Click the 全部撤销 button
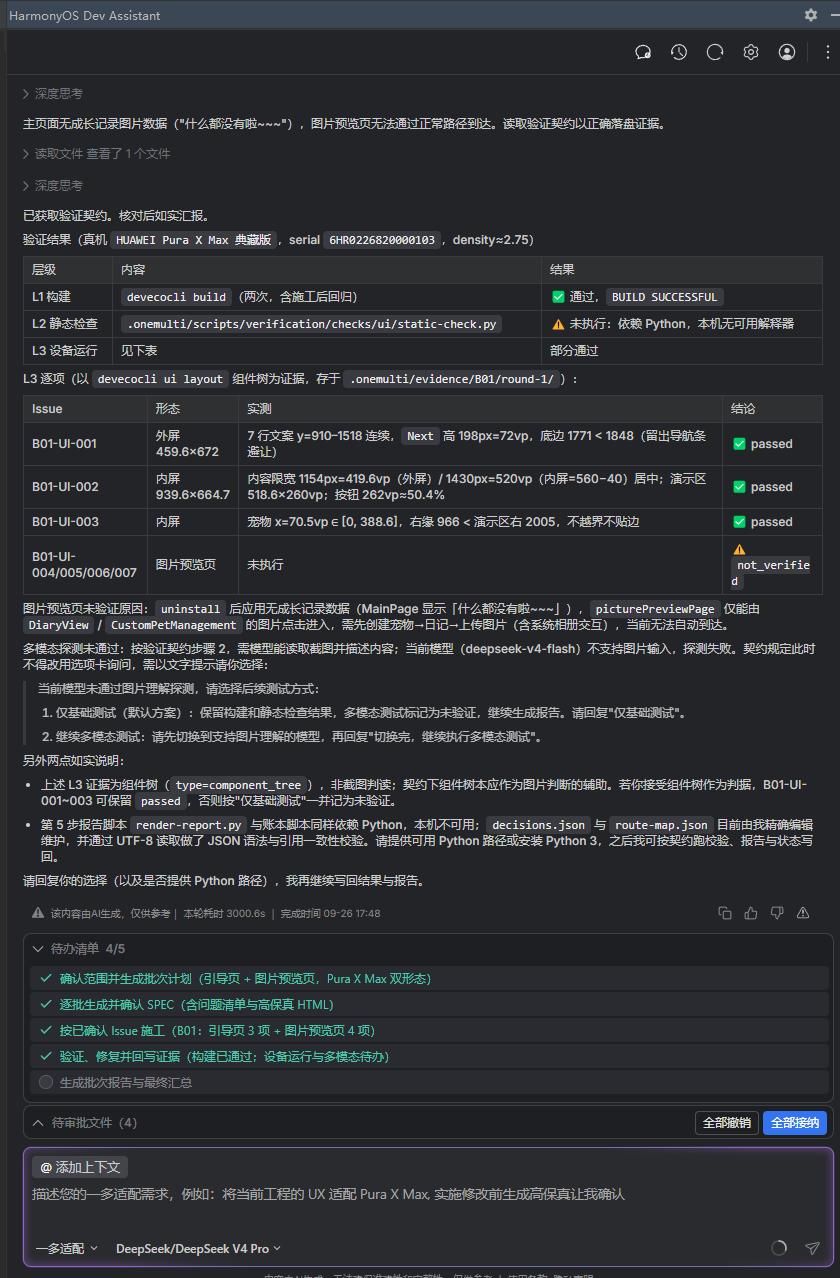The height and width of the screenshot is (1278, 840). click(x=727, y=1123)
